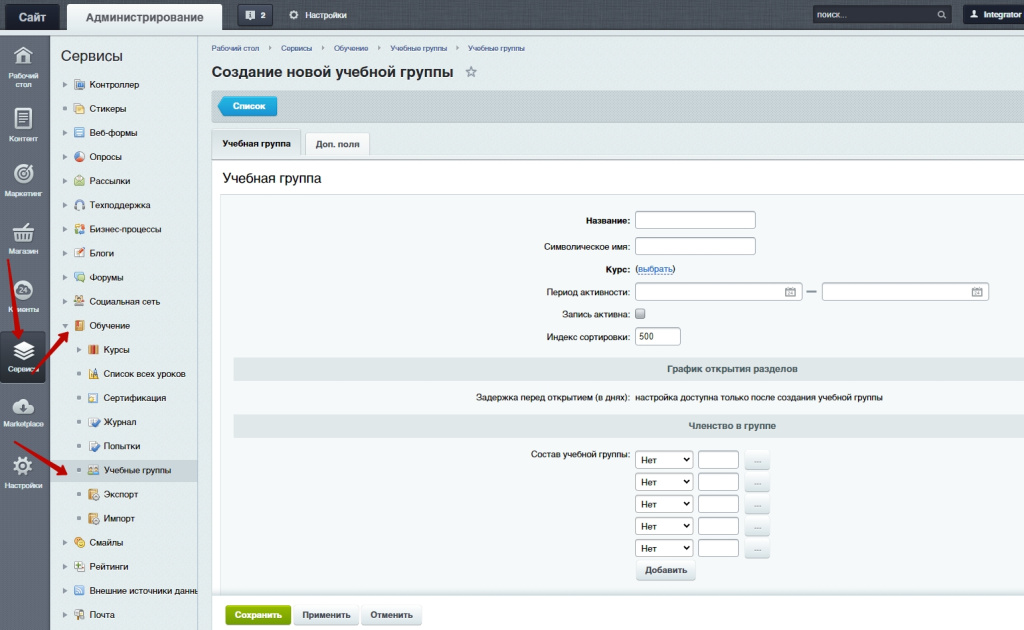Screen dimensions: 1024x630
Task: Click the Настройки gear icon in sidebar
Action: click(x=24, y=468)
